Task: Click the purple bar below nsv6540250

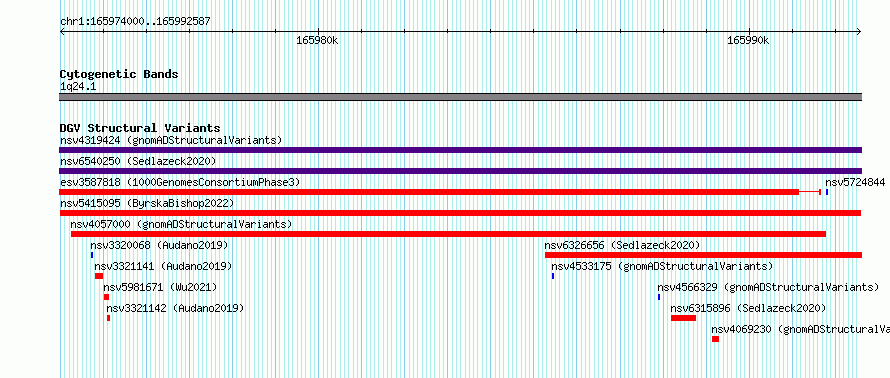Action: (460, 171)
